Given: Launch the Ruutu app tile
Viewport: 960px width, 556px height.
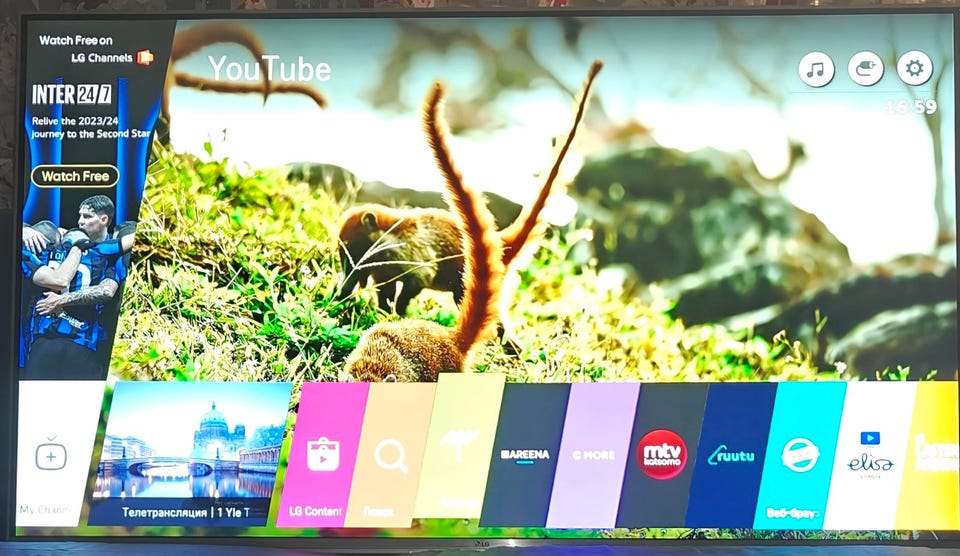Looking at the screenshot, I should 731,456.
